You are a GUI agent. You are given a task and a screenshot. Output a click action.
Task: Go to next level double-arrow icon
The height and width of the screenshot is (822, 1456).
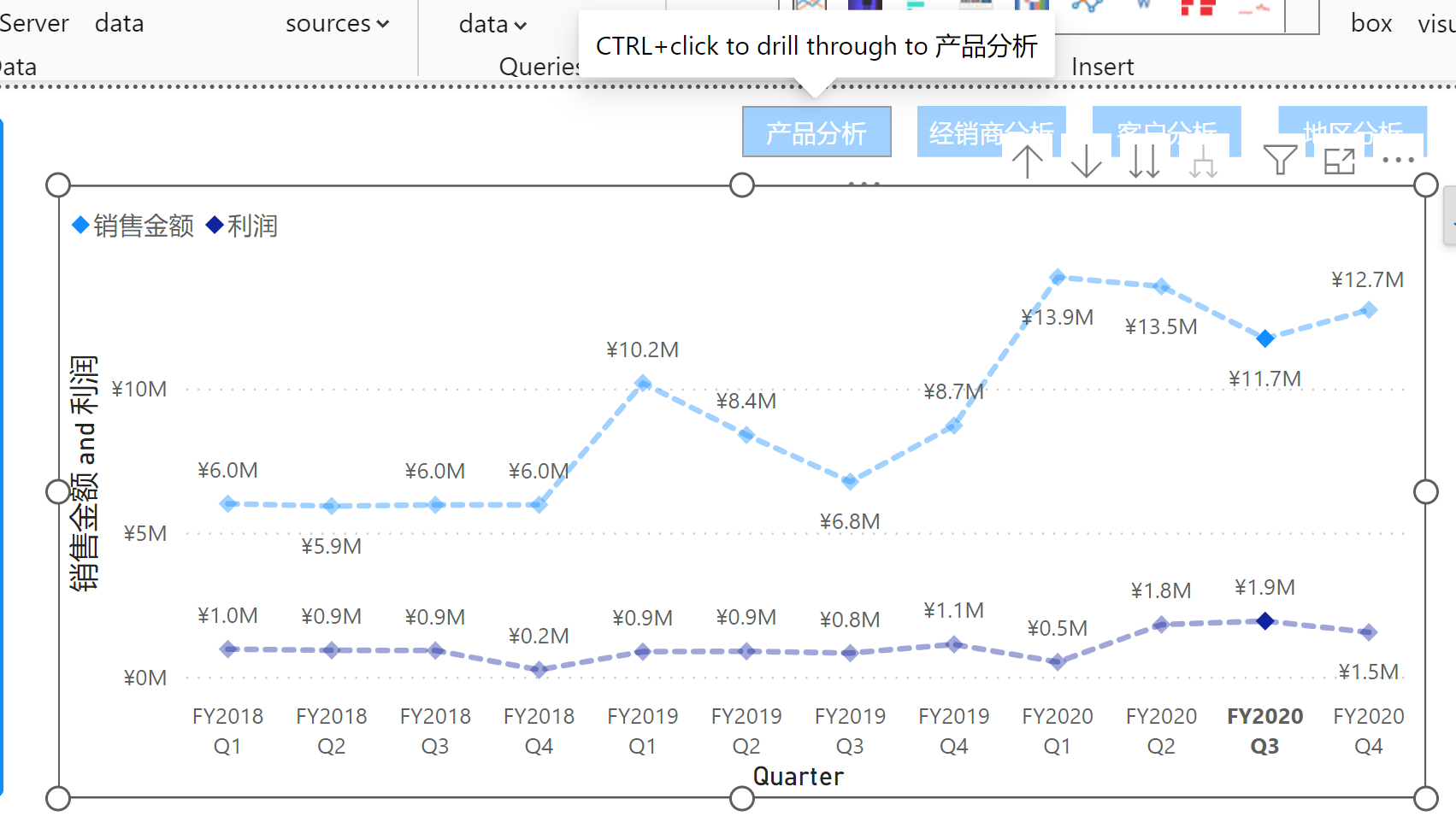click(x=1144, y=161)
